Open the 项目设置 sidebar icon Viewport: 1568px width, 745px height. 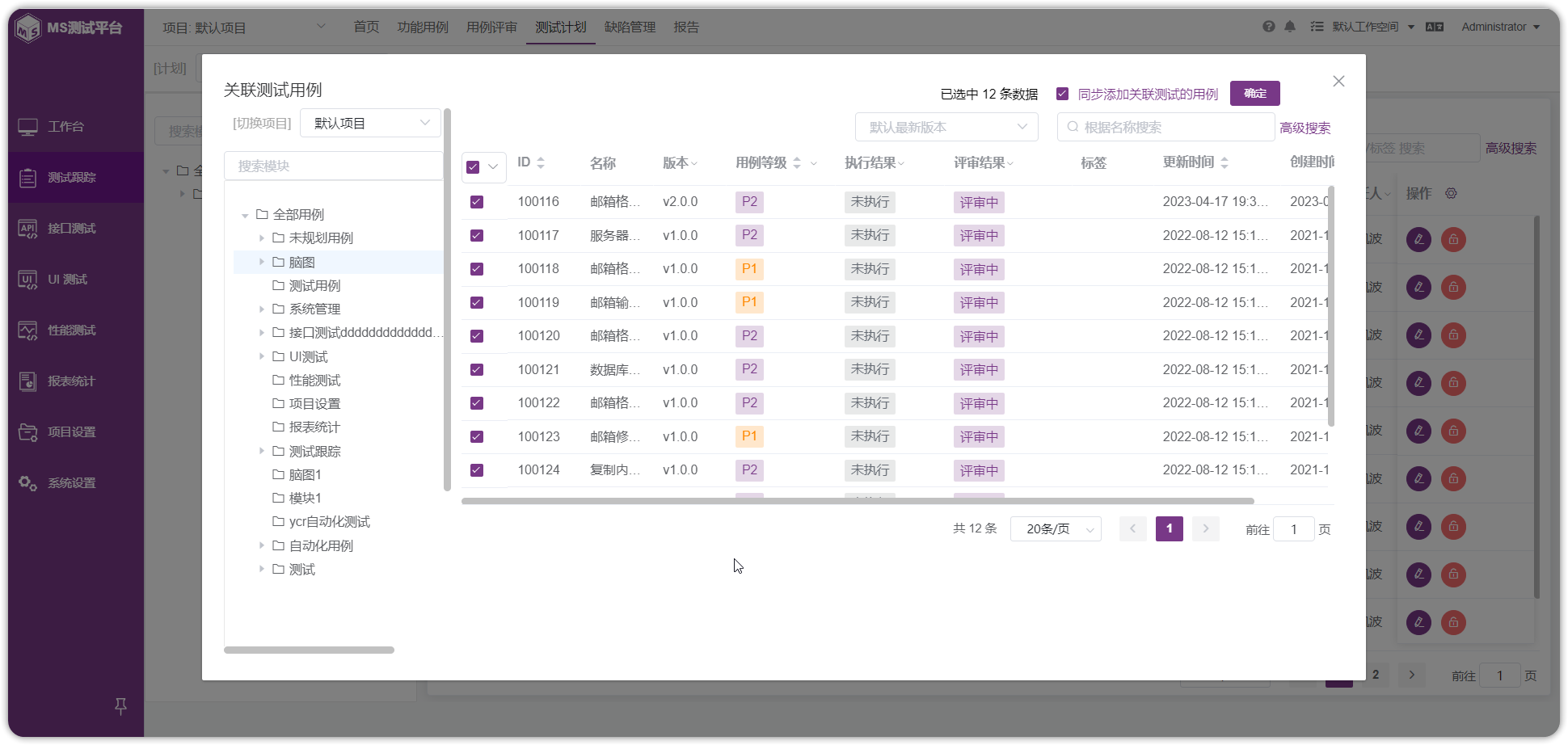coord(28,432)
